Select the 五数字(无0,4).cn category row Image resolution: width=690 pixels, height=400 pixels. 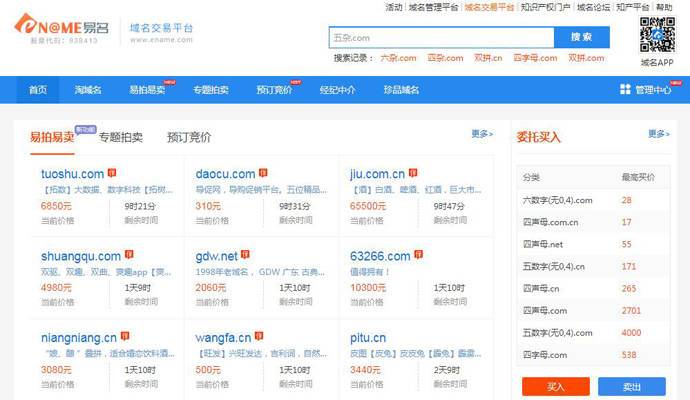(594, 266)
